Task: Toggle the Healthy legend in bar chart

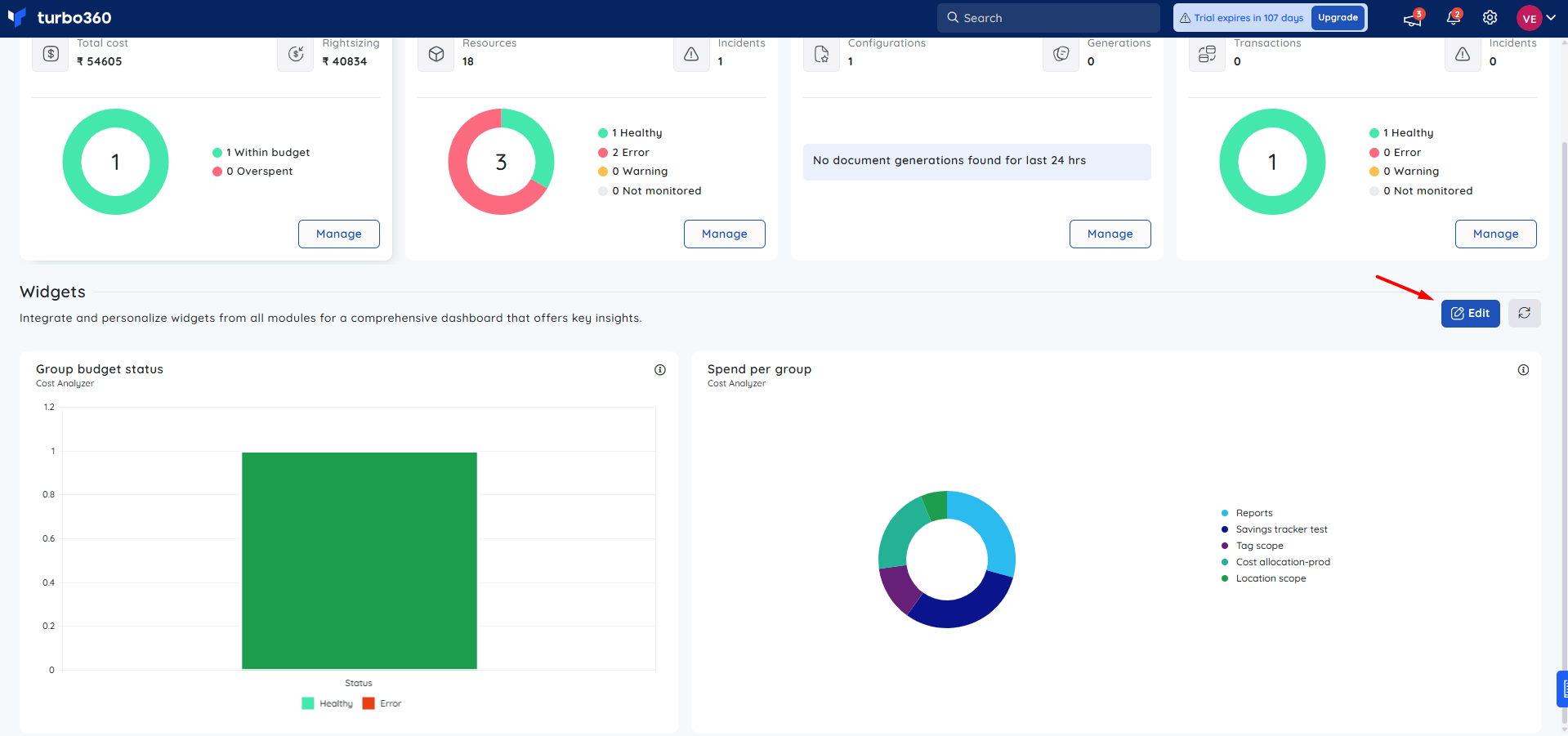Action: (328, 703)
